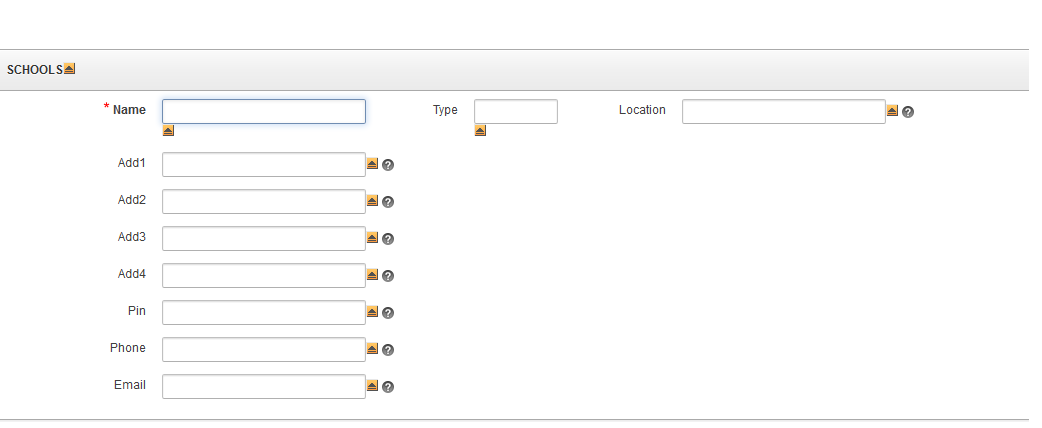Click the help icon beside Pin
This screenshot has height=428, width=1042.
pos(388,313)
